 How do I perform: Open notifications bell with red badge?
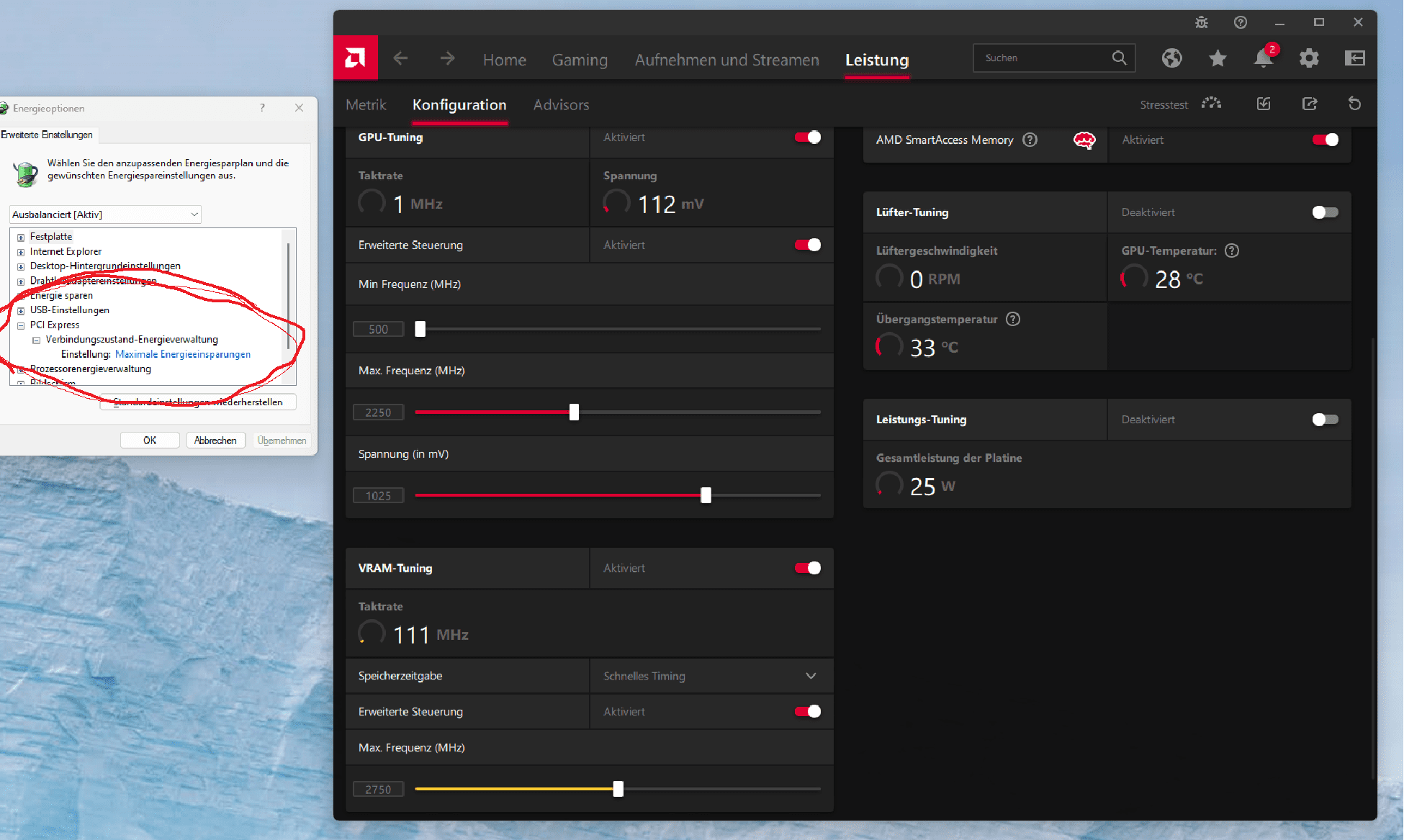(1264, 57)
